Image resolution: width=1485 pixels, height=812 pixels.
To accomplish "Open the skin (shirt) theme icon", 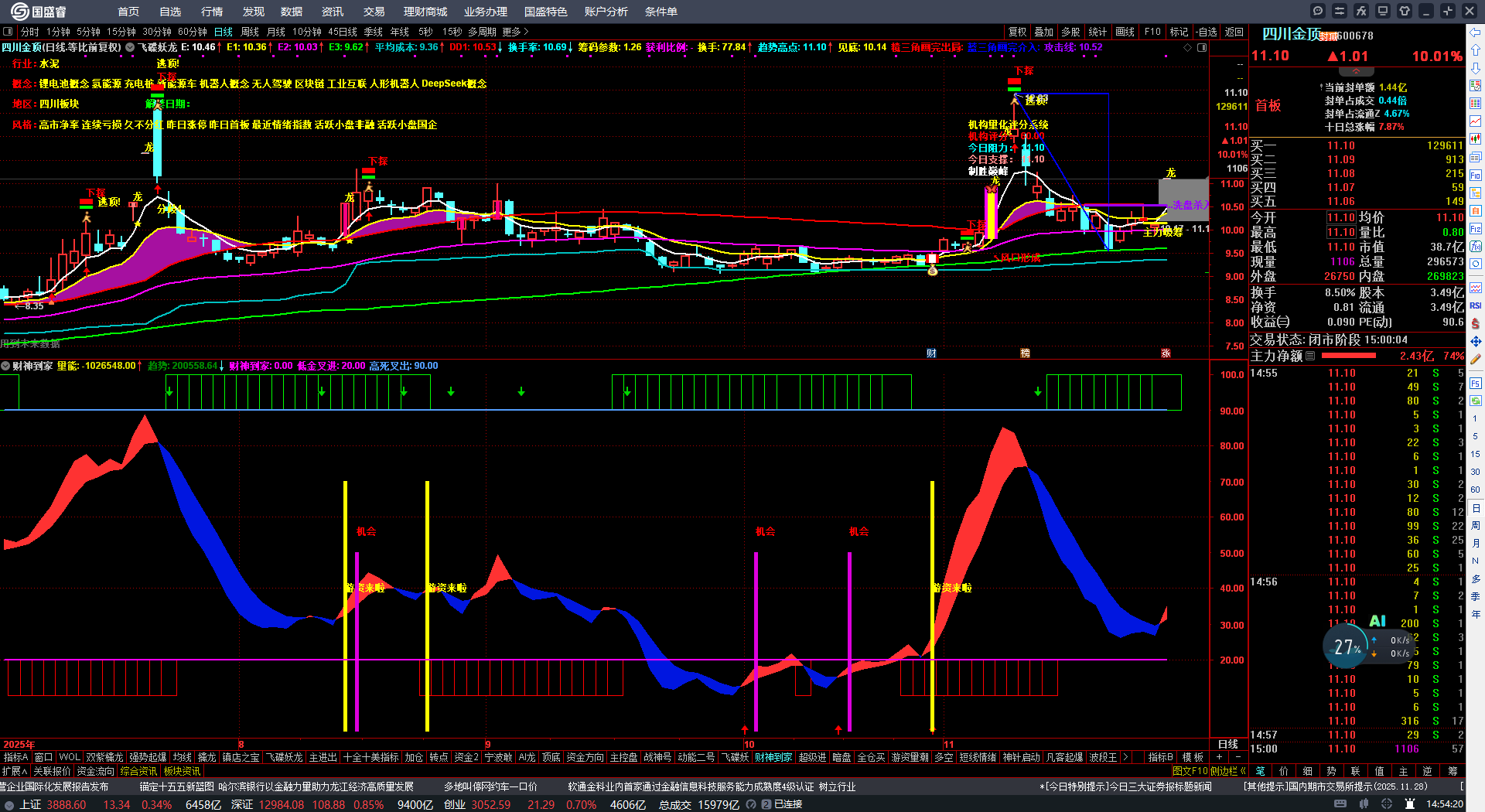I will point(1405,11).
